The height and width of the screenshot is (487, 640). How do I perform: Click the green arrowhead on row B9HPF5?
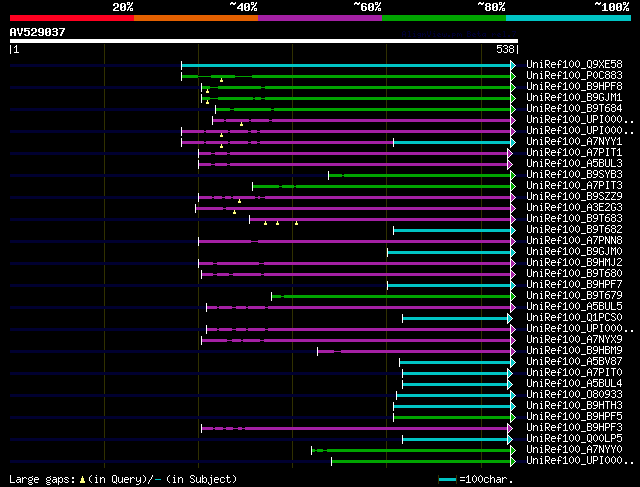click(513, 418)
